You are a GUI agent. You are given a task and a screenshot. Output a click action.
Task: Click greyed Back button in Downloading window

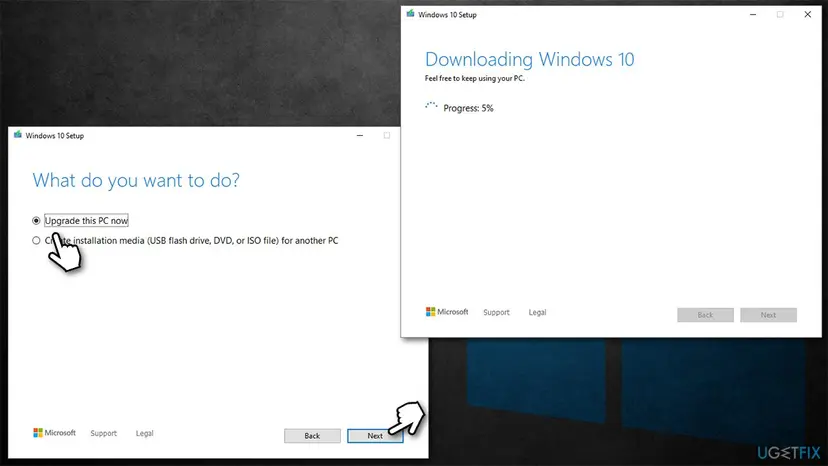[705, 315]
